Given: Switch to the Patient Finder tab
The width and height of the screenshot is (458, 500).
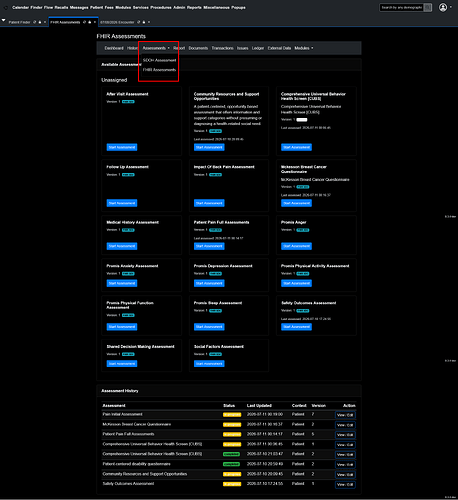Looking at the screenshot, I should [19, 22].
